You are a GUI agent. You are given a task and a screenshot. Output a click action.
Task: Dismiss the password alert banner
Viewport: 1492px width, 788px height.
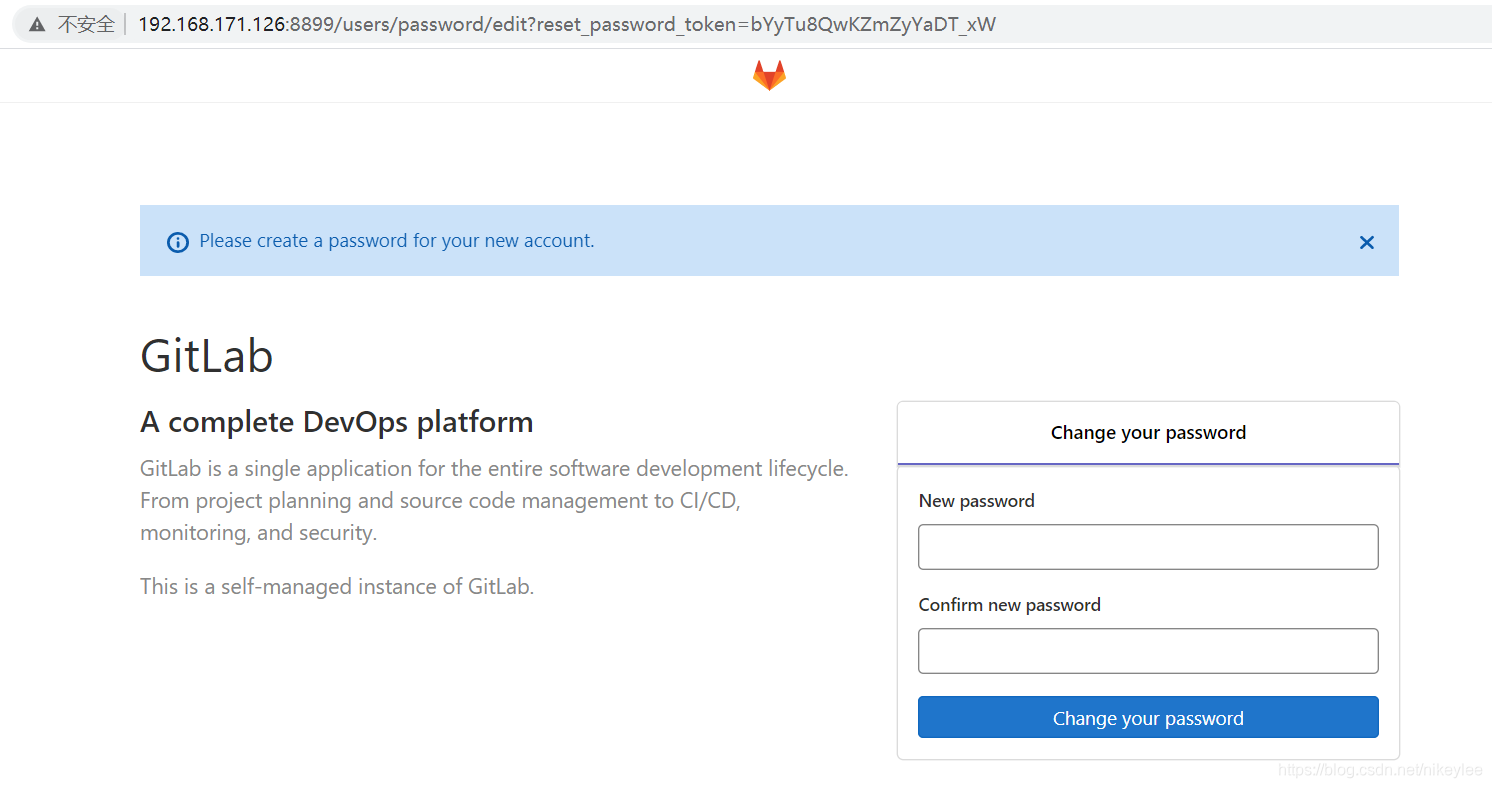tap(1367, 242)
